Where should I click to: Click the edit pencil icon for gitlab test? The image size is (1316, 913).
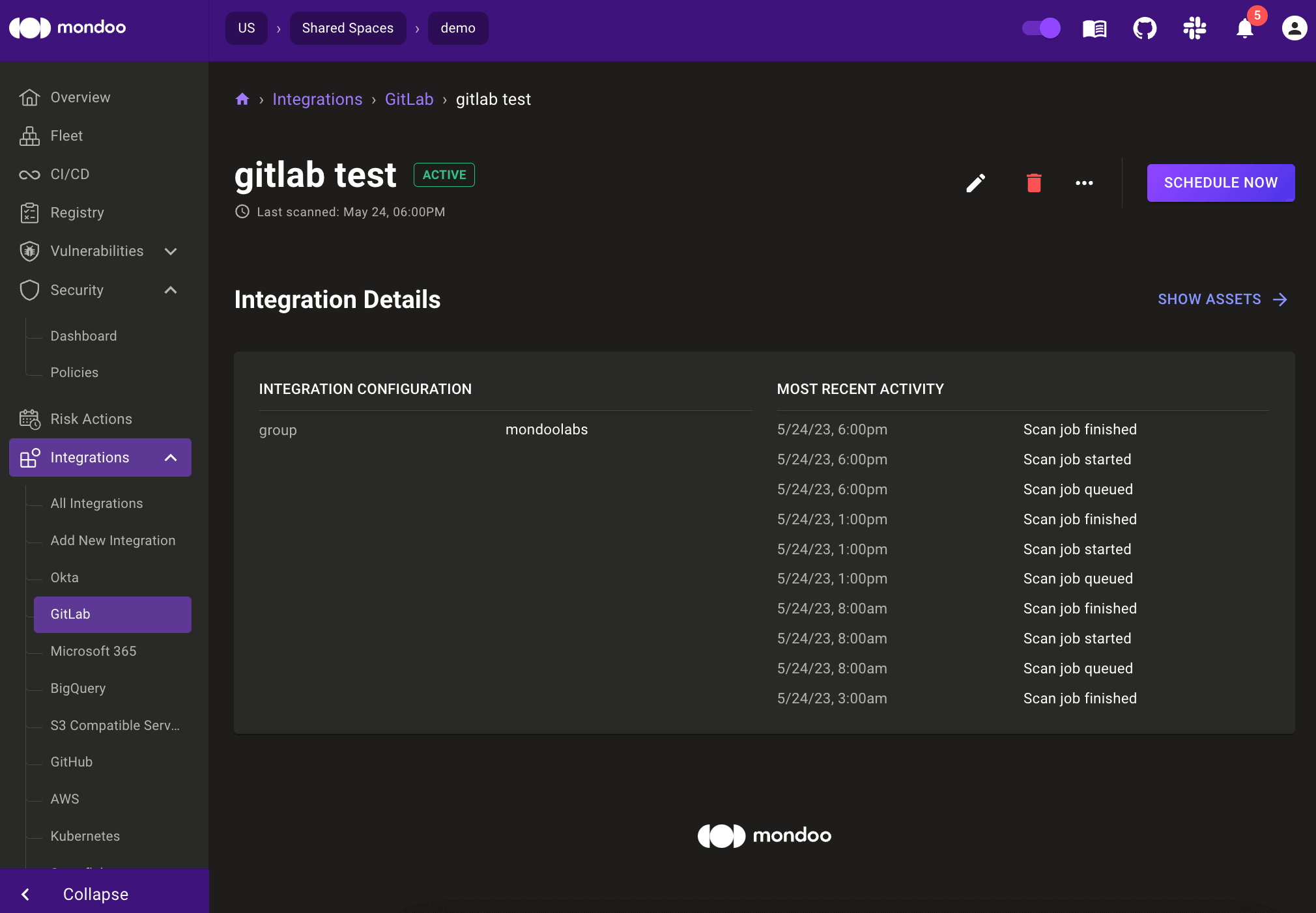pos(976,183)
